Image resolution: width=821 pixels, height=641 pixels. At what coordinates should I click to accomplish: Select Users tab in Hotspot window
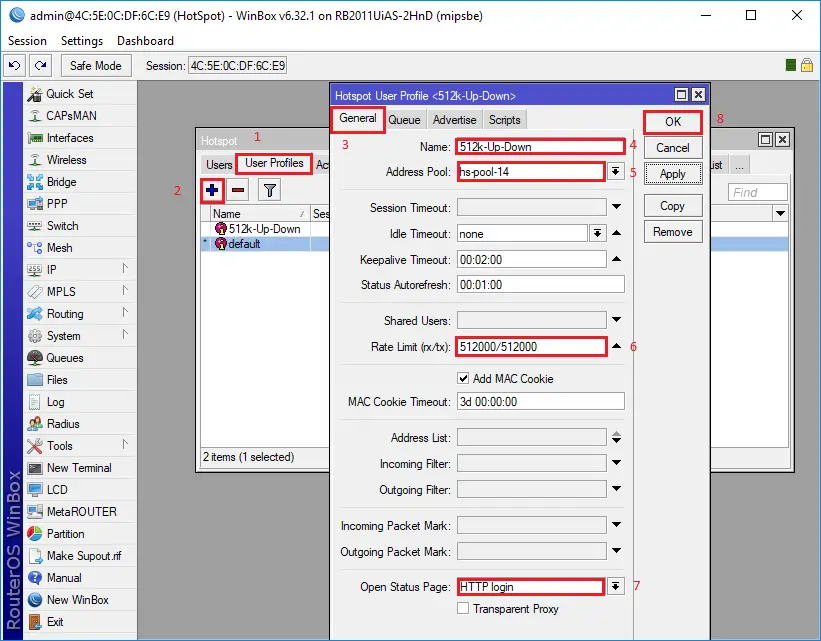(219, 165)
